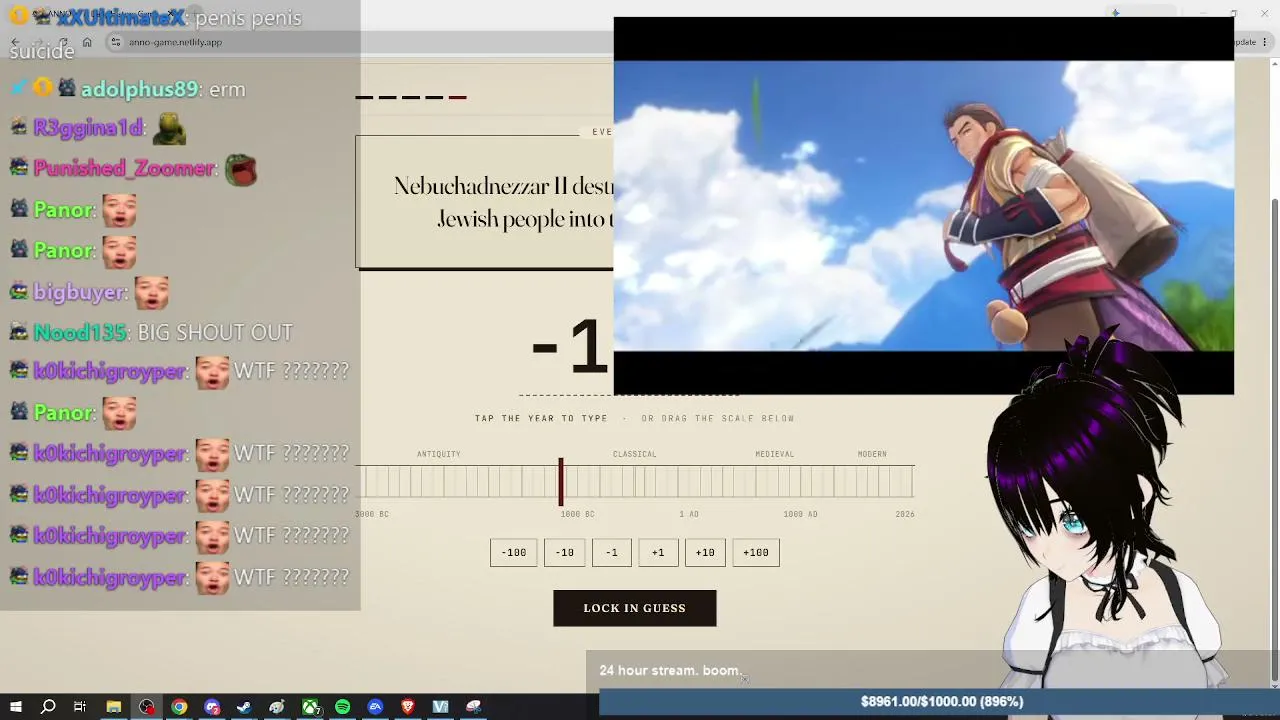Open the Windows Start menu

(15, 707)
